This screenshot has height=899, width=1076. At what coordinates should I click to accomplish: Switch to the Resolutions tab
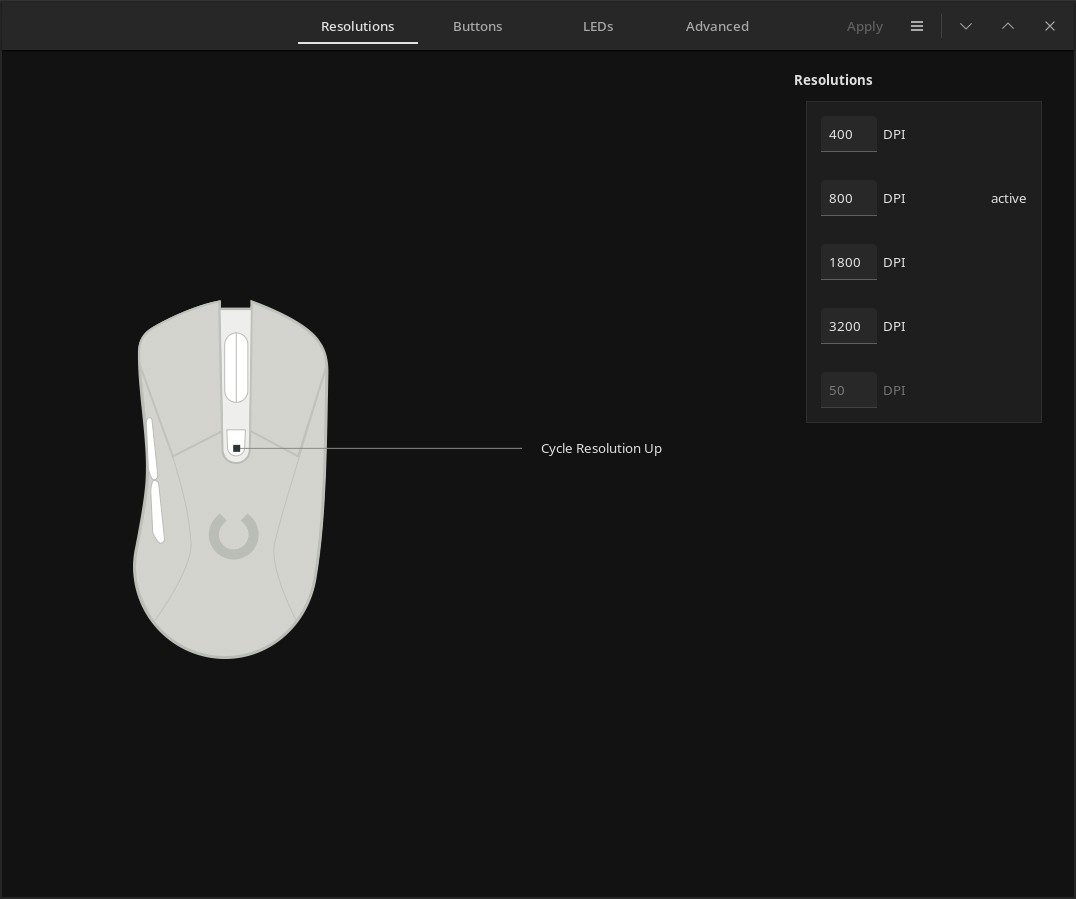coord(358,26)
